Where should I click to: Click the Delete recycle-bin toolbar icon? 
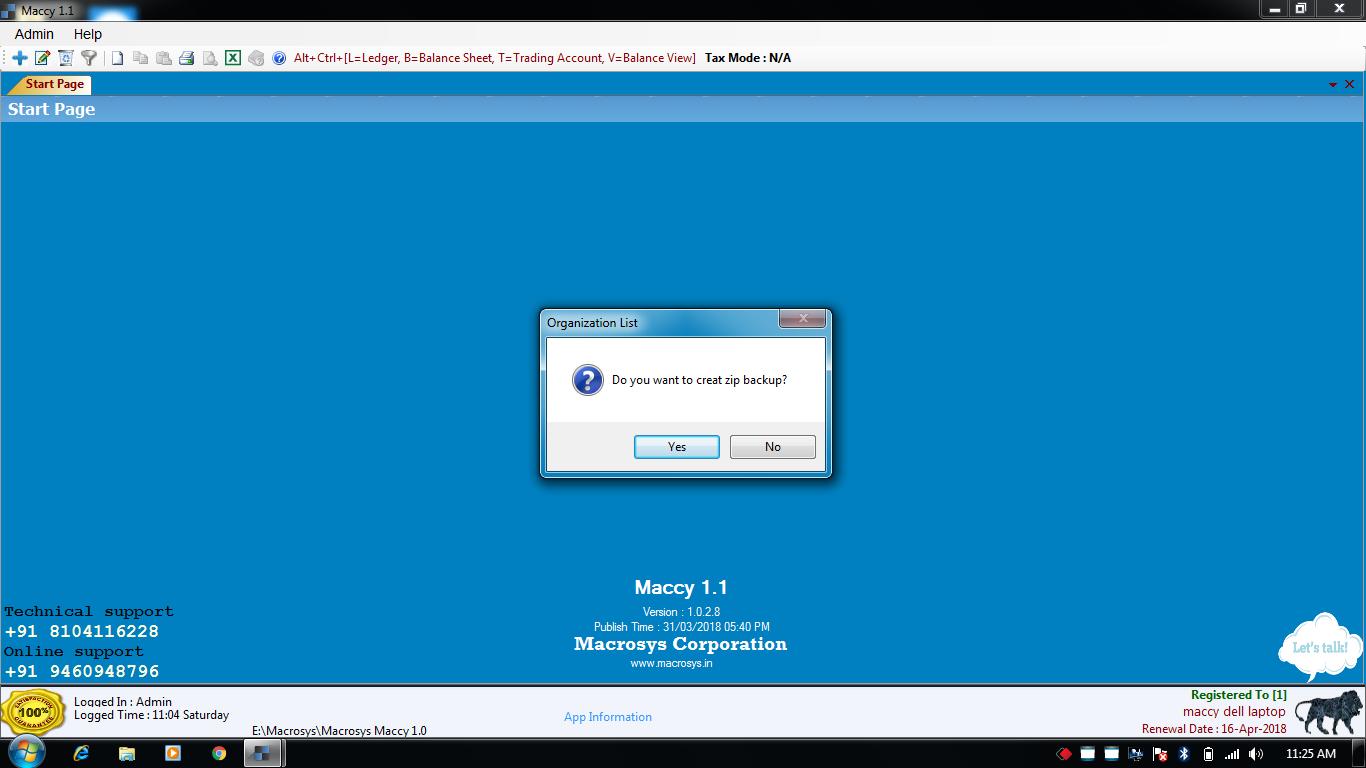[x=66, y=58]
